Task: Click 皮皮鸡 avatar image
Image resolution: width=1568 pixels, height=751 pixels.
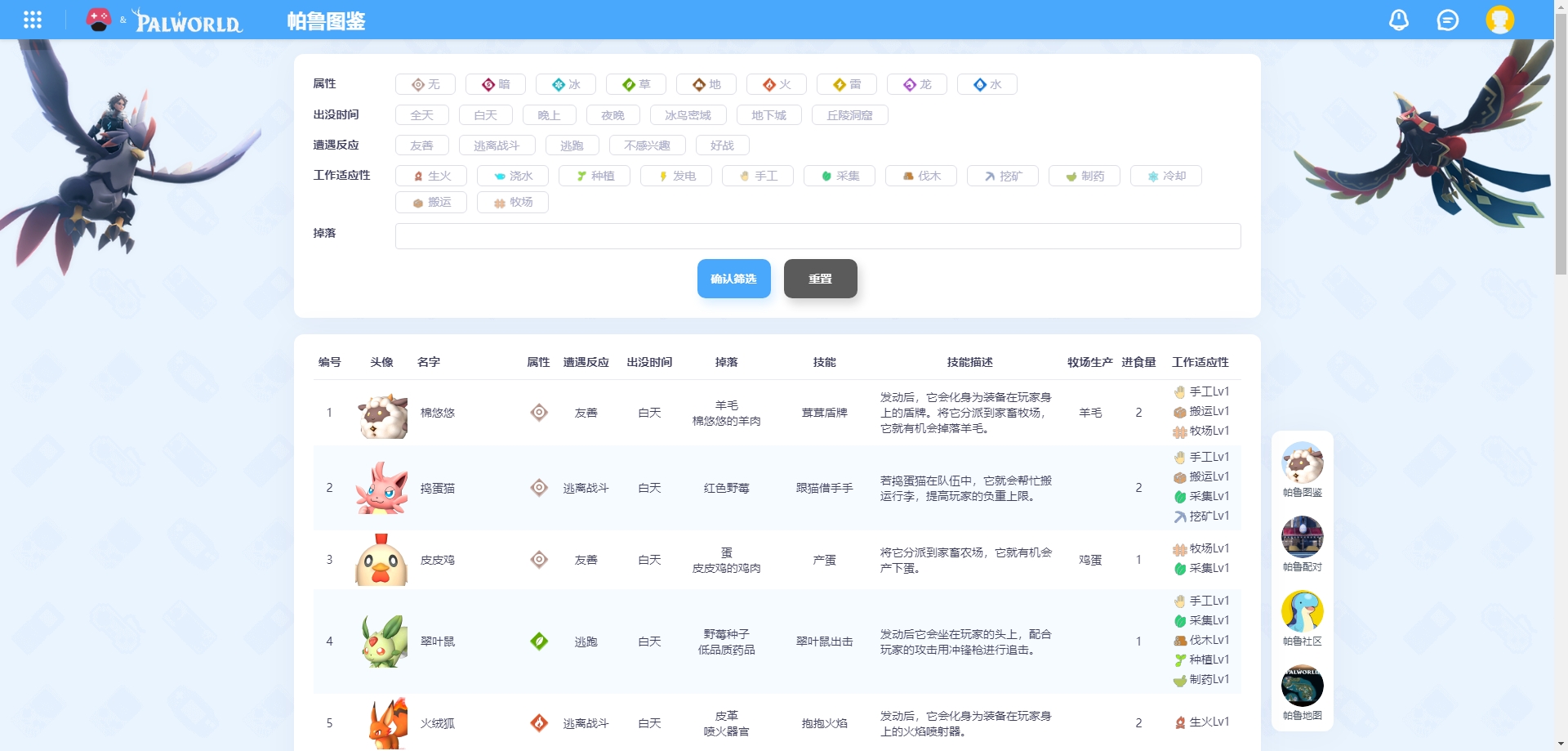Action: click(x=381, y=560)
